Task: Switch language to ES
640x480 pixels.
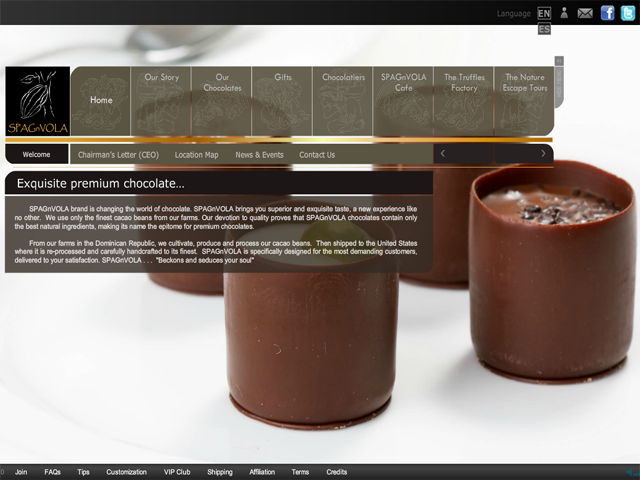Action: (544, 29)
